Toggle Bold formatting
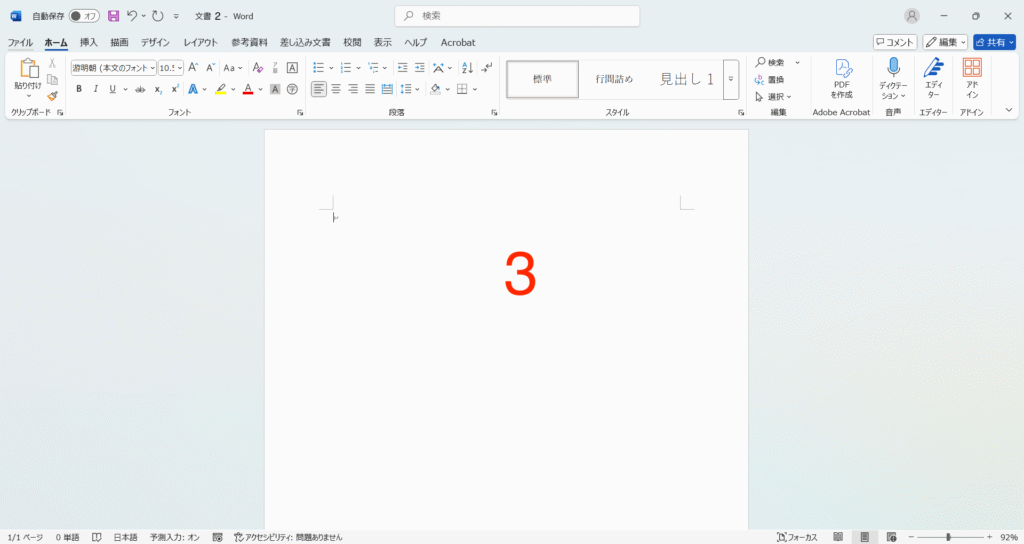Image resolution: width=1024 pixels, height=544 pixels. 79,89
